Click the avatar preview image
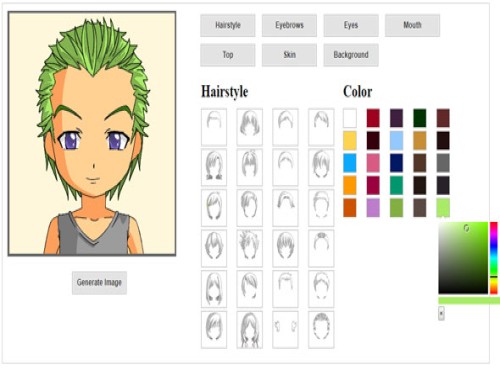Viewport: 500px width, 370px height. [92, 134]
